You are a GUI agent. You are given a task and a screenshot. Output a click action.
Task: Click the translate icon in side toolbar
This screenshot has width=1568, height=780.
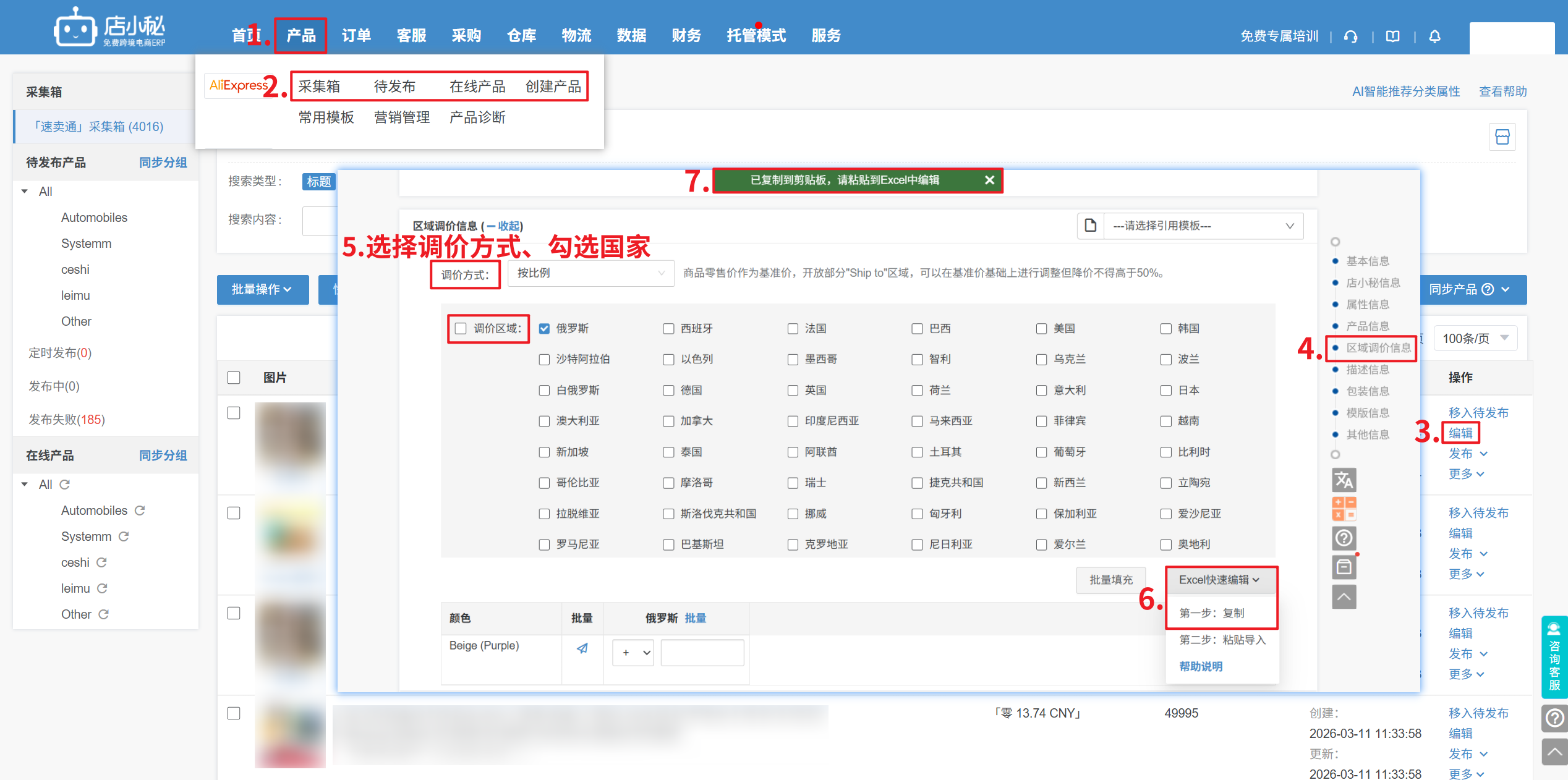tap(1344, 480)
